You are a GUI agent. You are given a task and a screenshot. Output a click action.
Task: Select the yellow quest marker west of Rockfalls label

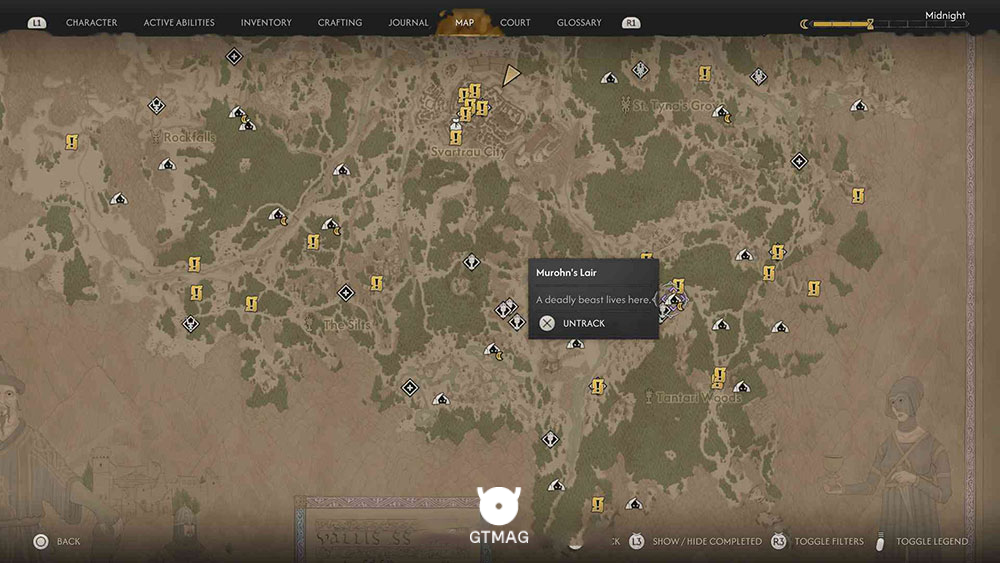click(x=71, y=142)
